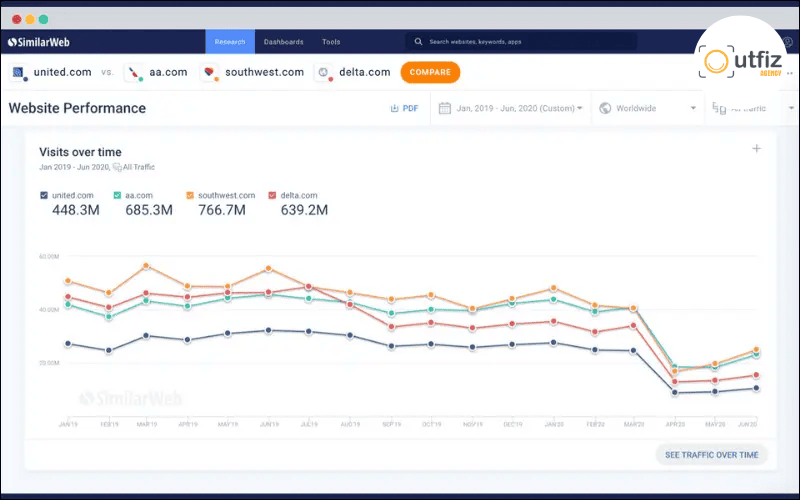Screen dimensions: 800x500
Task: Click delta.com SEP'19 red data point
Action: [391, 327]
